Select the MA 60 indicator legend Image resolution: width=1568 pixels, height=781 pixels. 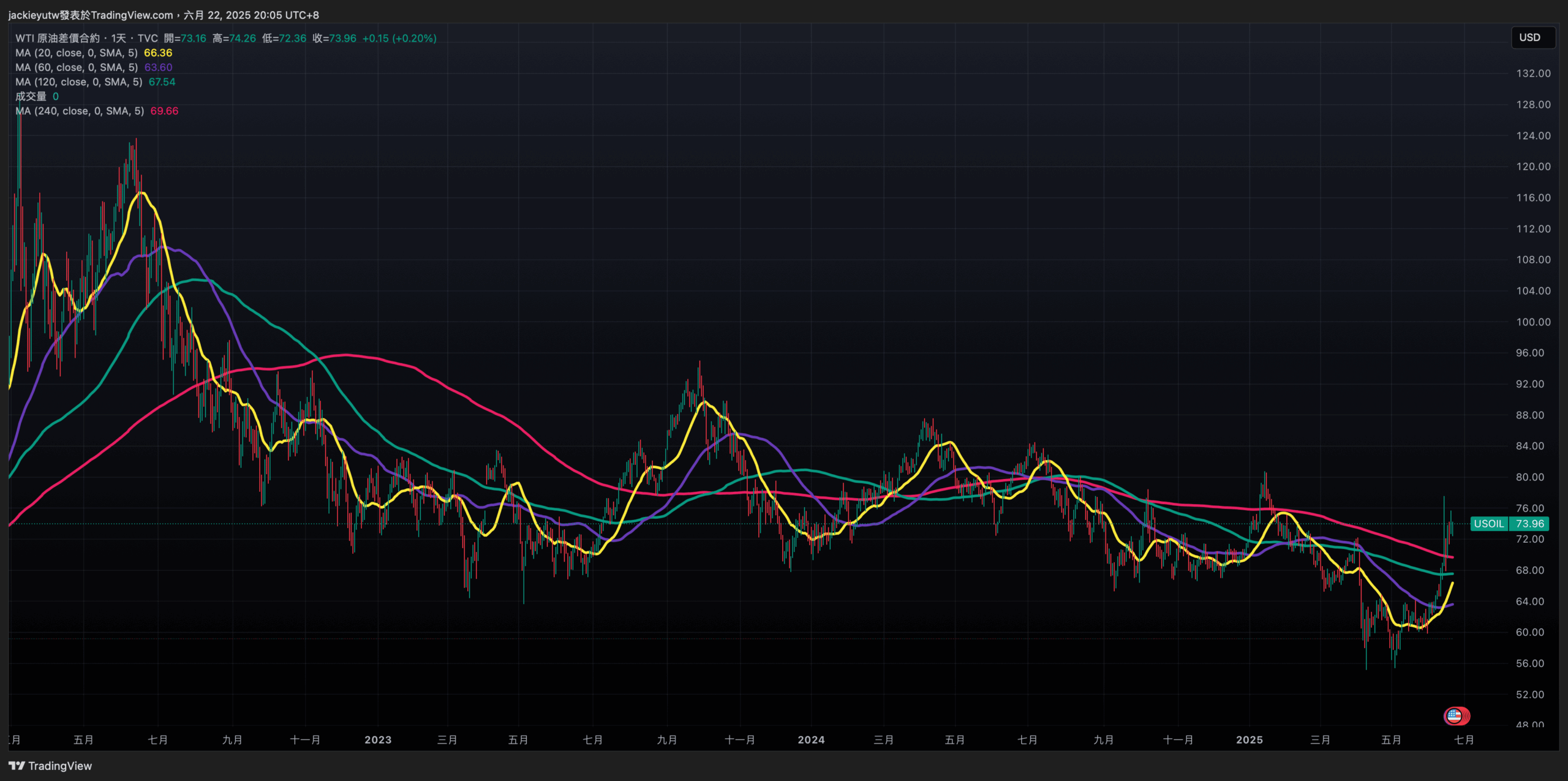[x=77, y=67]
